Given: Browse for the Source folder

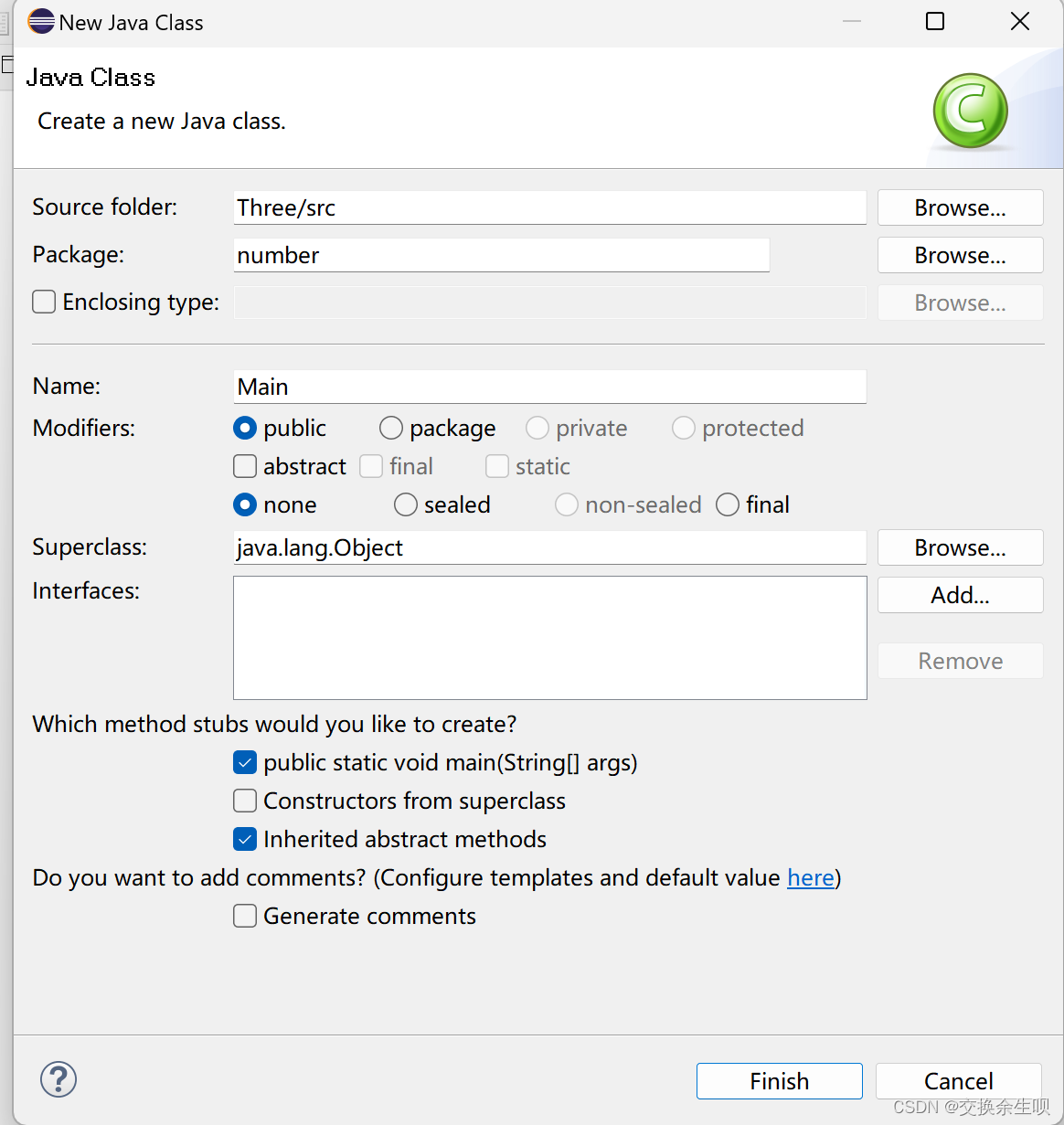Looking at the screenshot, I should (x=961, y=207).
